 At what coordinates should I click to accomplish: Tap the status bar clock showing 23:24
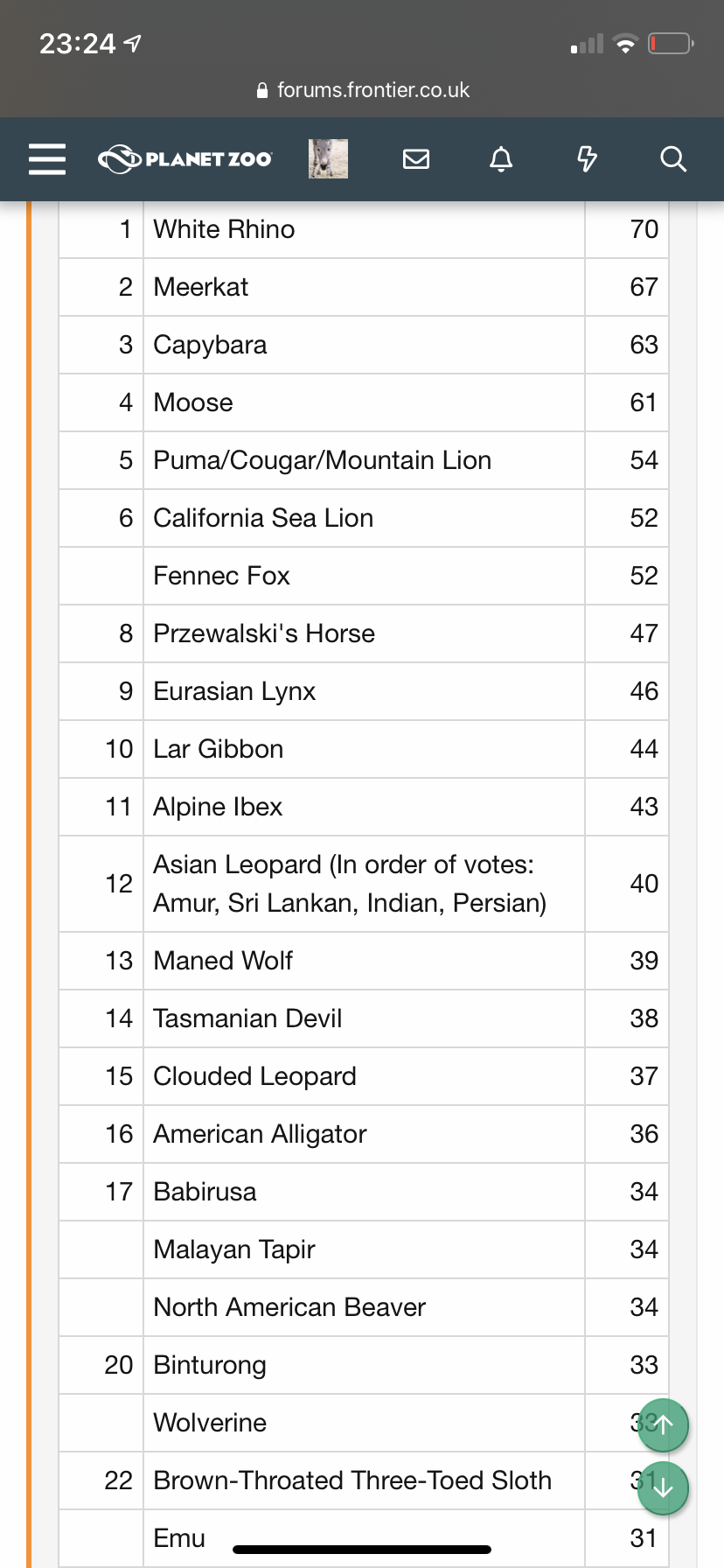(77, 44)
